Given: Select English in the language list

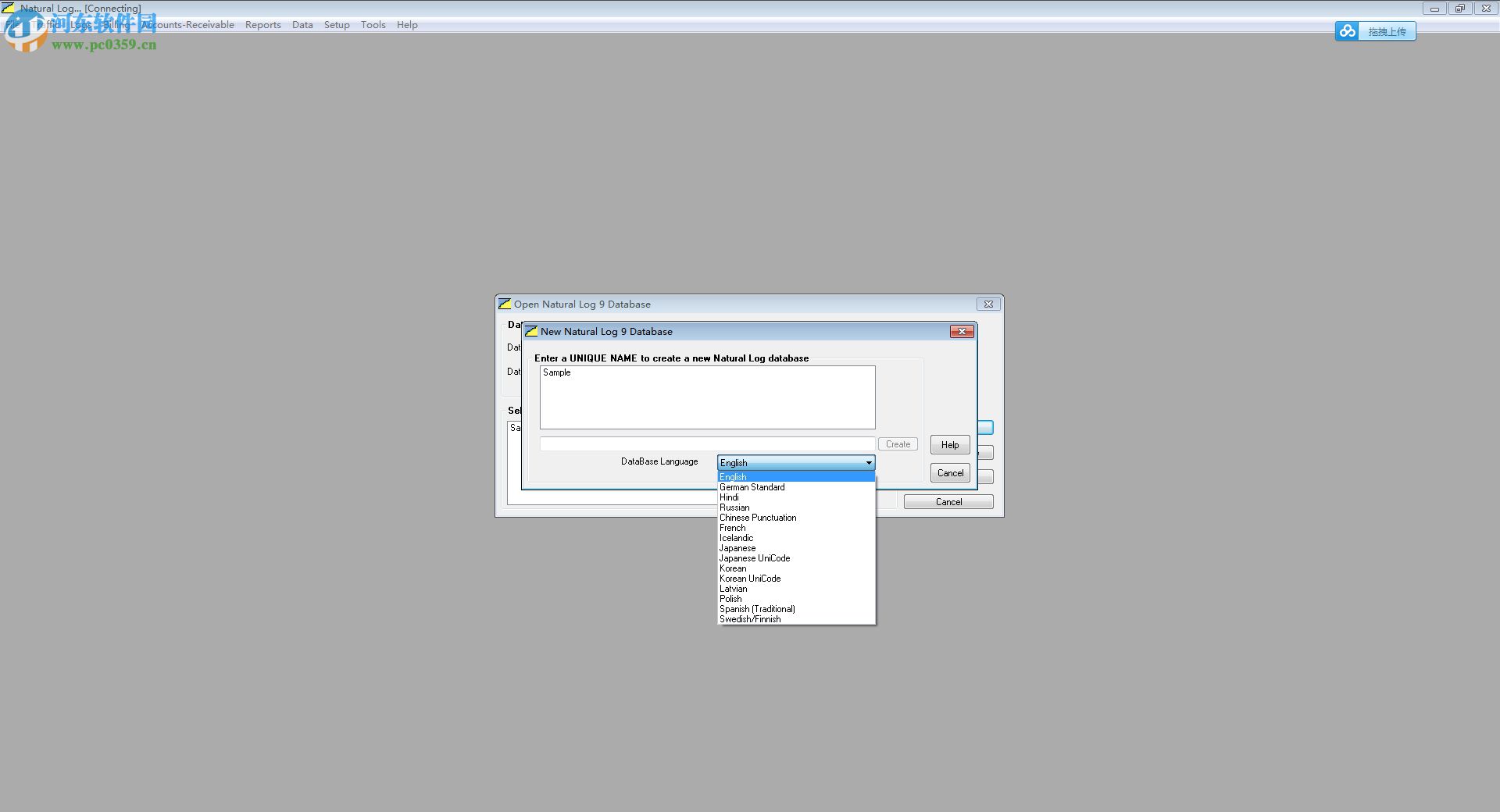Looking at the screenshot, I should (796, 477).
